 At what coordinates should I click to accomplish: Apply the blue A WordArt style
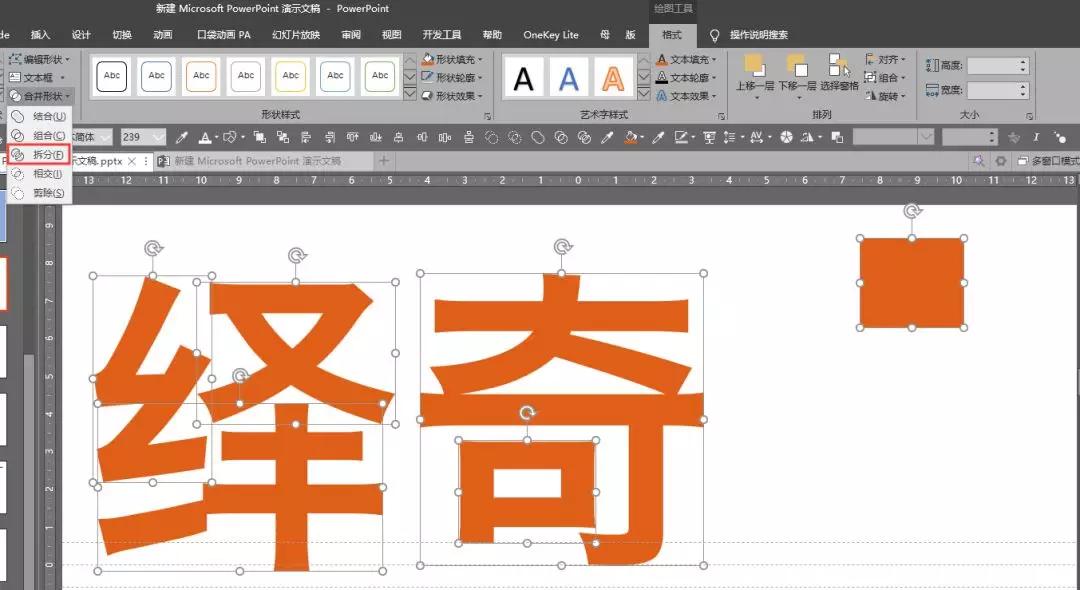568,78
